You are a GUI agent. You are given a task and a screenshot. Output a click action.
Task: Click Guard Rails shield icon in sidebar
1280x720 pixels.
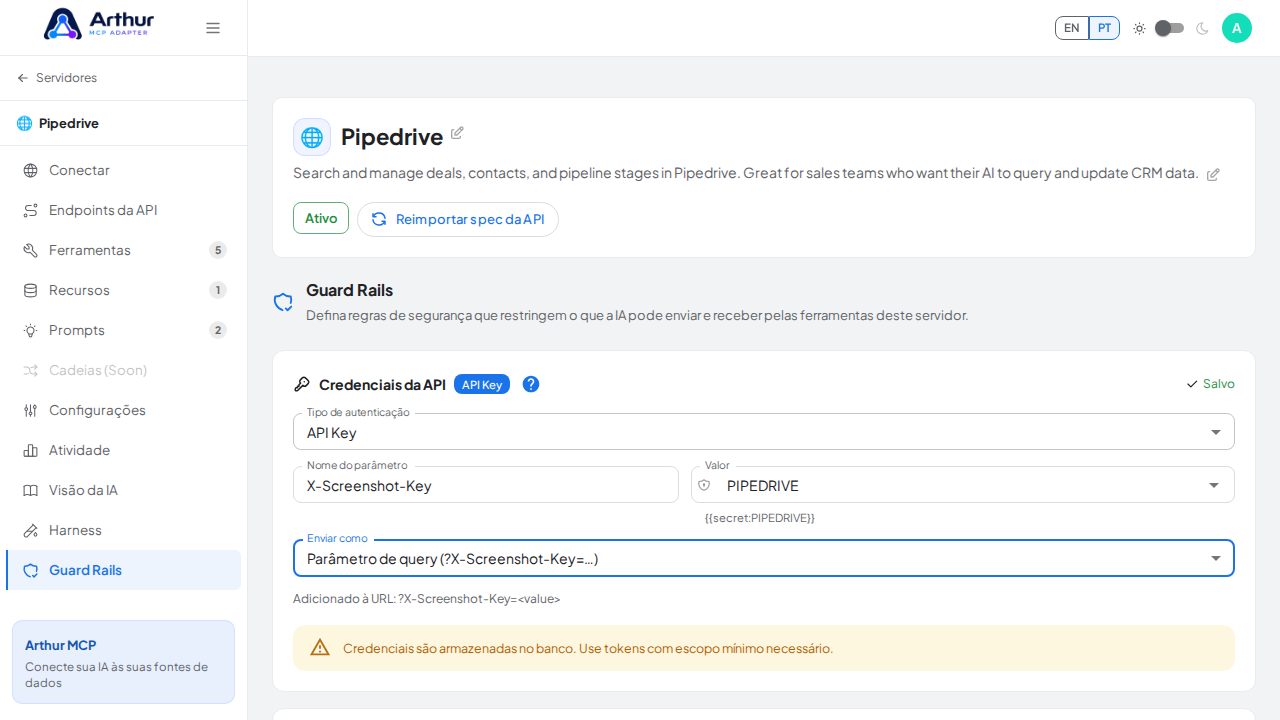(31, 570)
